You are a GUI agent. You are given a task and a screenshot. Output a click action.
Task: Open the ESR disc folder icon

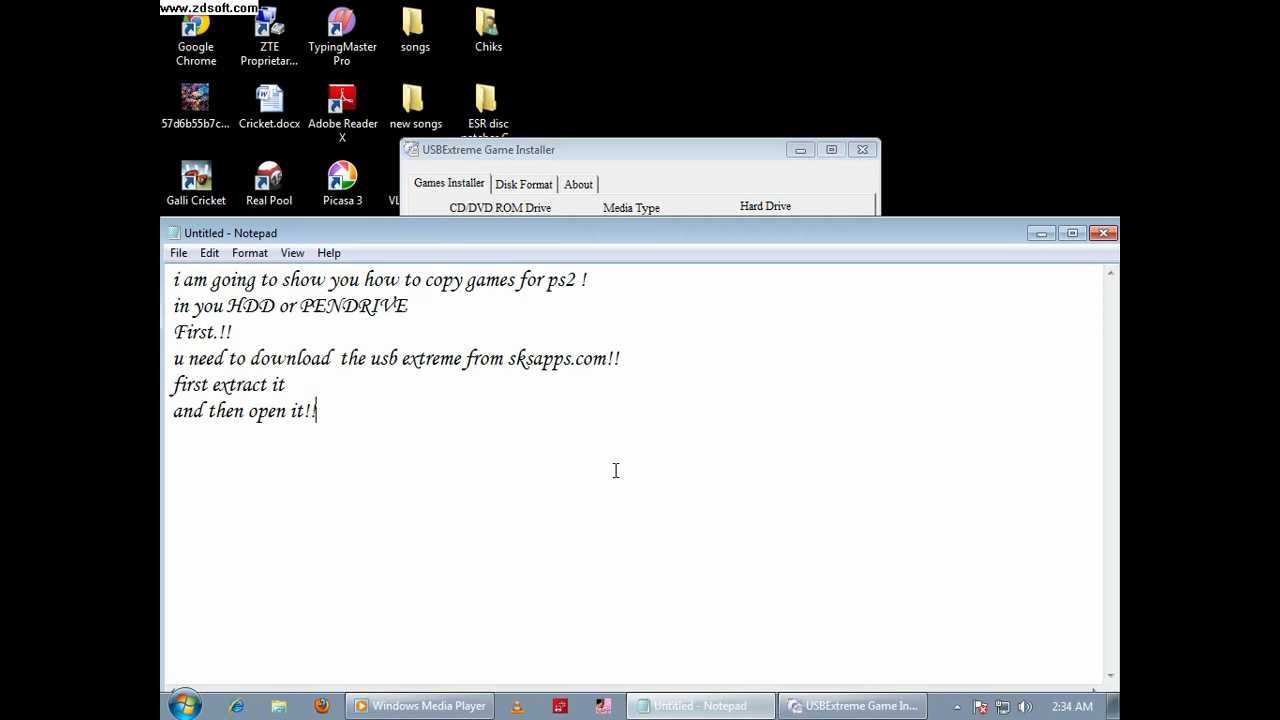(488, 111)
